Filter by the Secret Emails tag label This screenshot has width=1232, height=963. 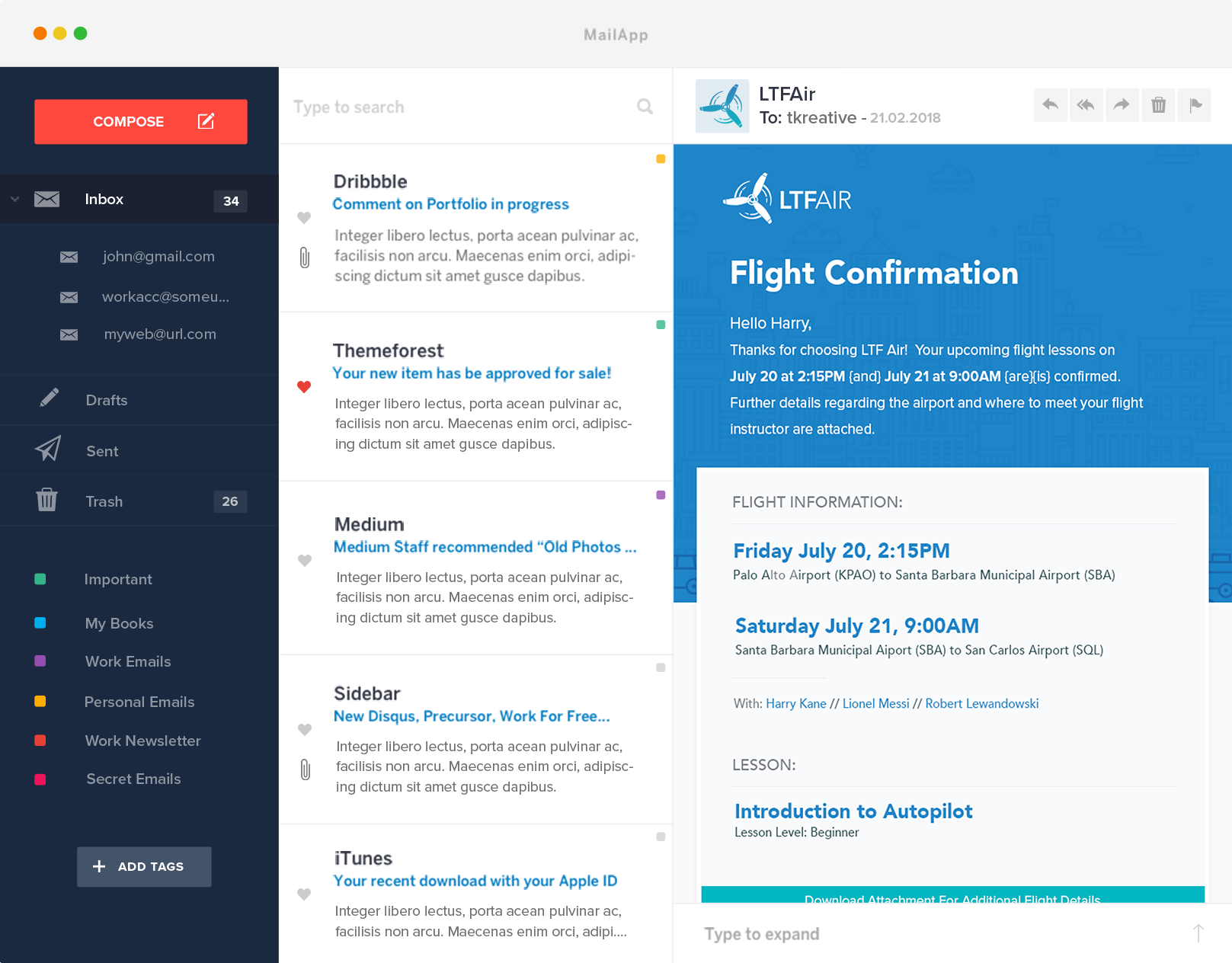(133, 779)
